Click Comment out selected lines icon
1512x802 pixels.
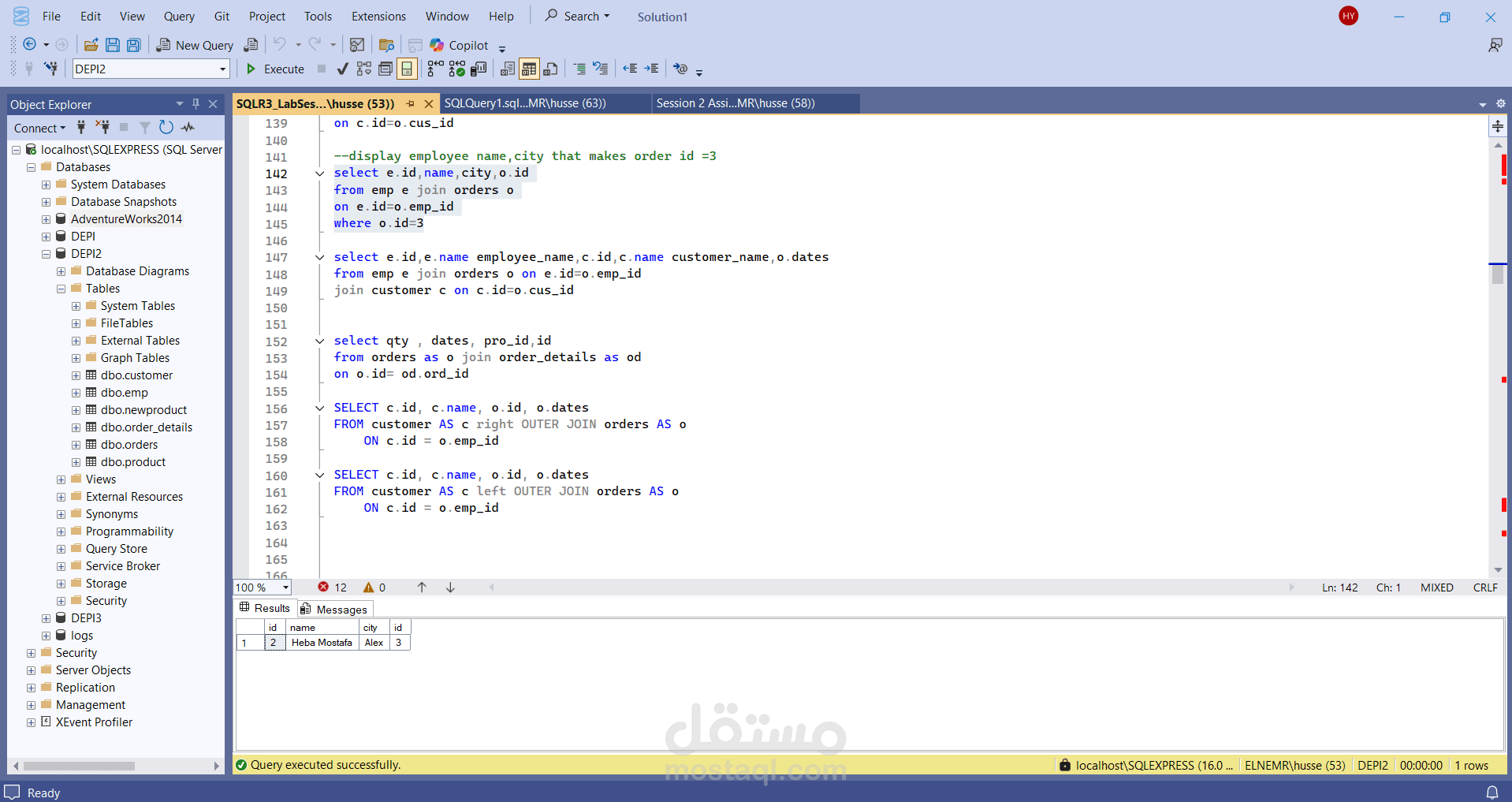tap(579, 69)
